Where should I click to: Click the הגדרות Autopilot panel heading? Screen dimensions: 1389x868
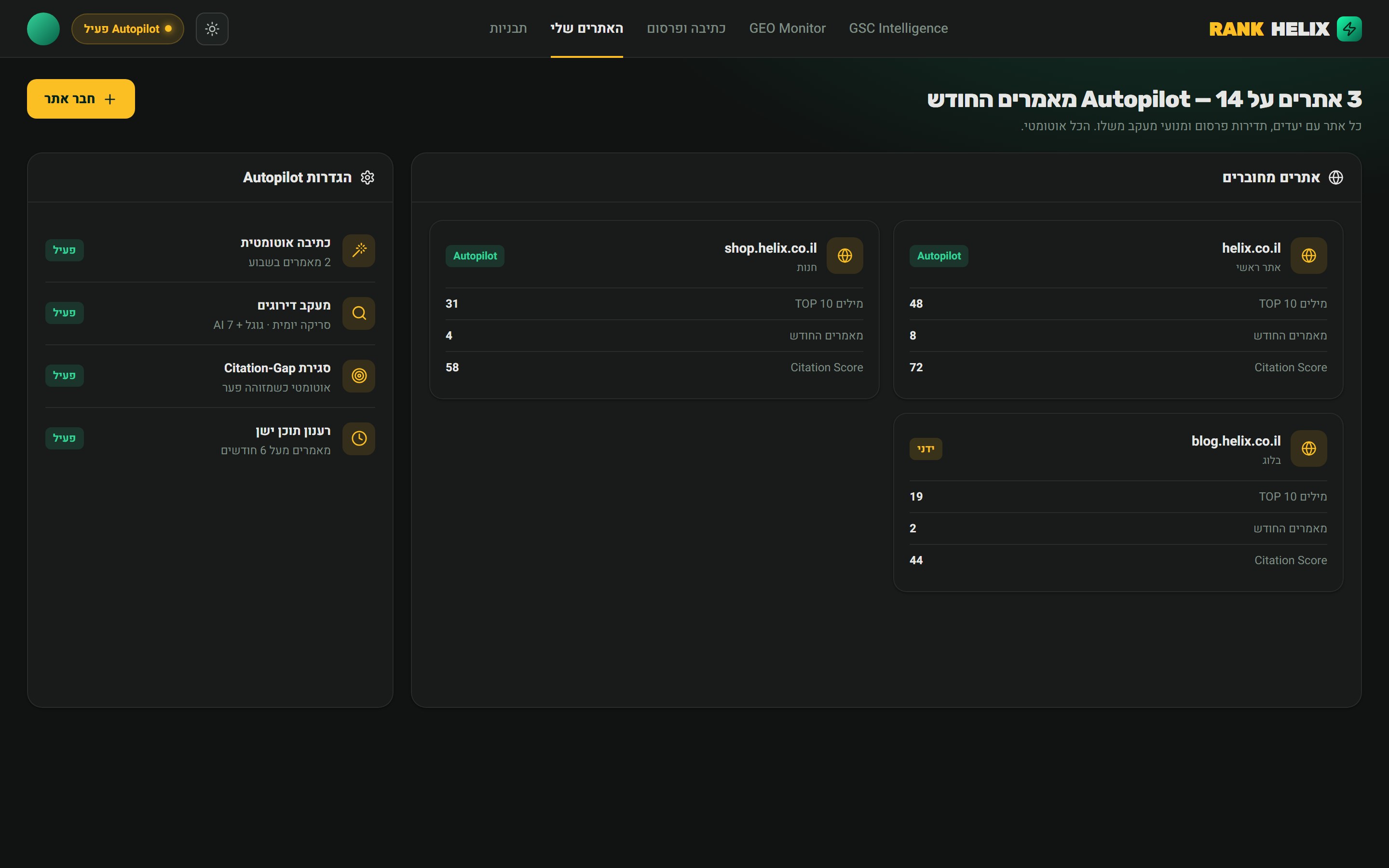(x=297, y=177)
